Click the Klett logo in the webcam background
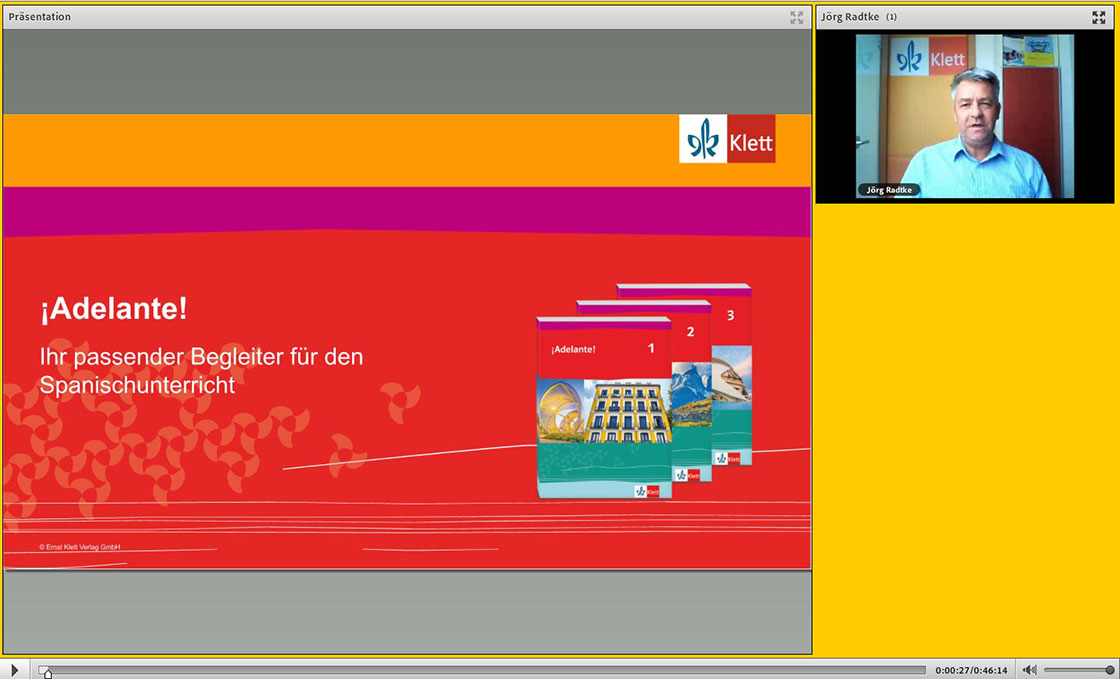 pyautogui.click(x=931, y=57)
